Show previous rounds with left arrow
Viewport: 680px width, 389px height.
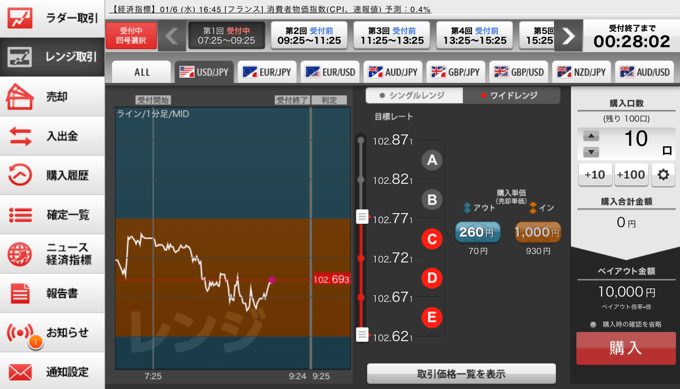click(x=172, y=36)
